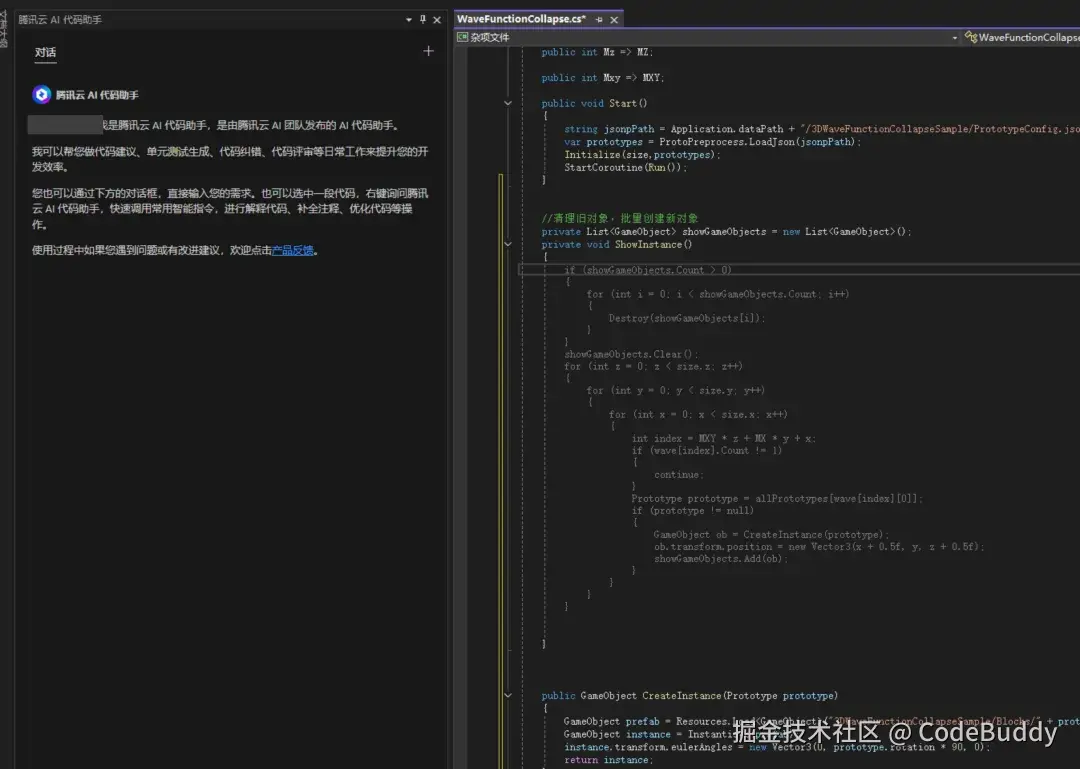Place cursor on 'public void Start()'
Image resolution: width=1080 pixels, height=769 pixels.
tap(594, 103)
